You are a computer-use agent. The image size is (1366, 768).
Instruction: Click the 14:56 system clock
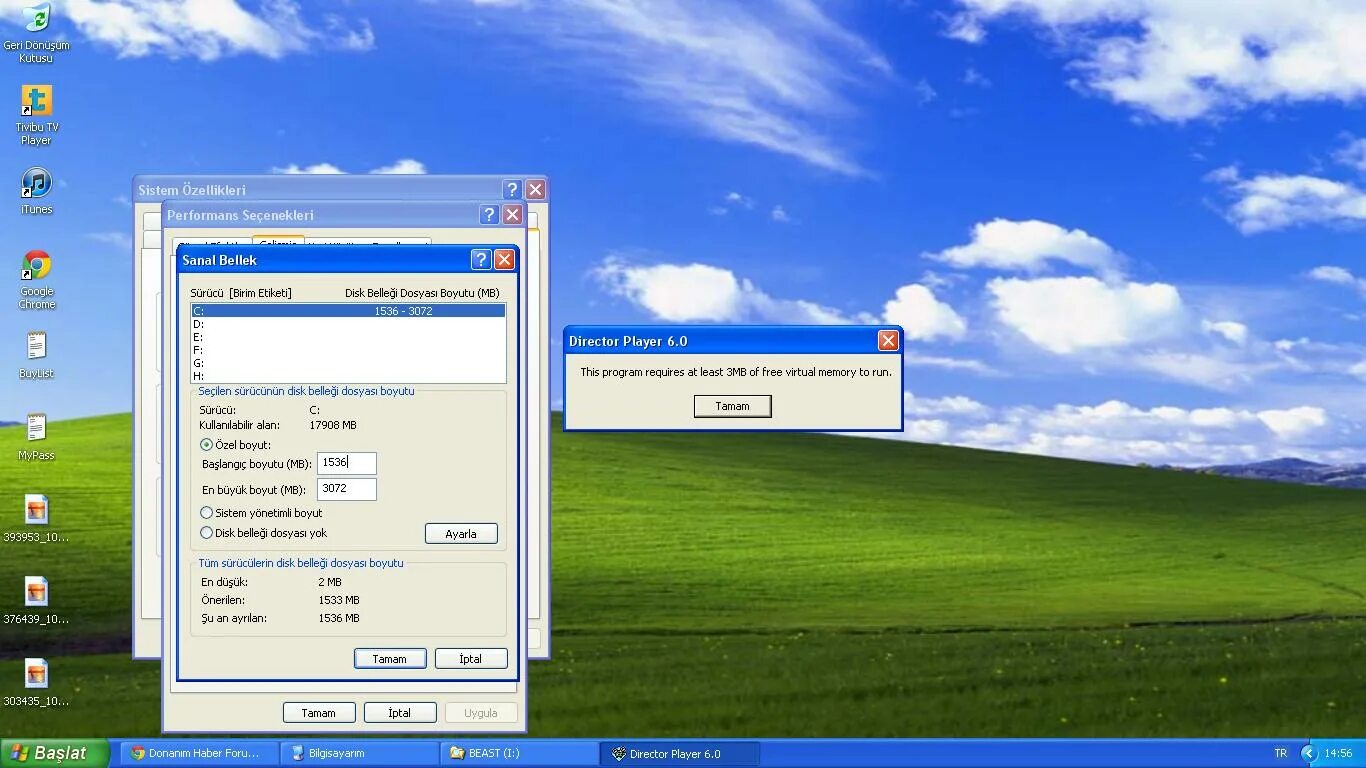[1338, 753]
